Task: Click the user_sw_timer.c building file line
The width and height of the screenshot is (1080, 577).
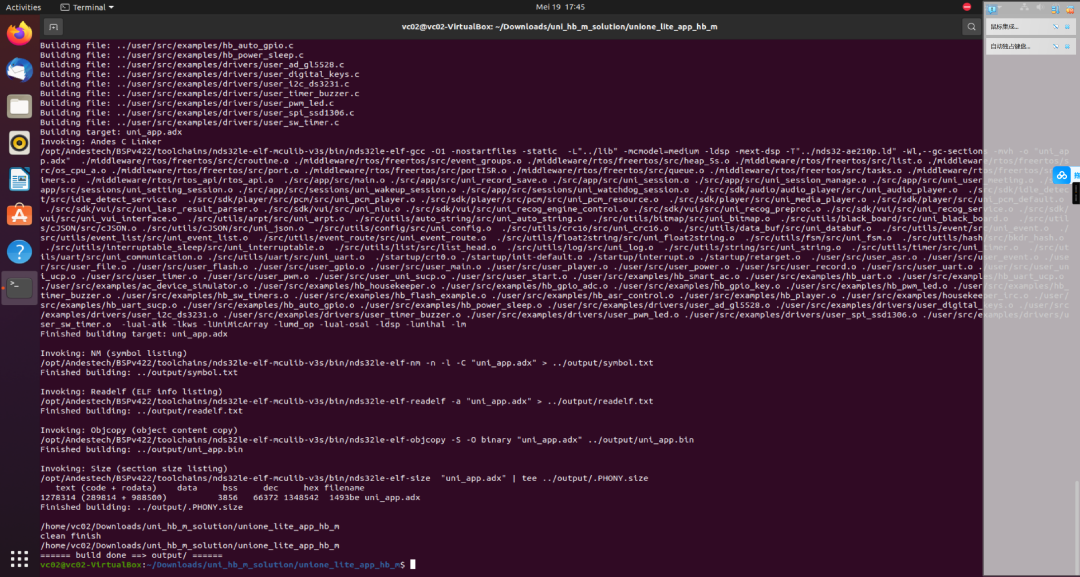Action: point(189,123)
